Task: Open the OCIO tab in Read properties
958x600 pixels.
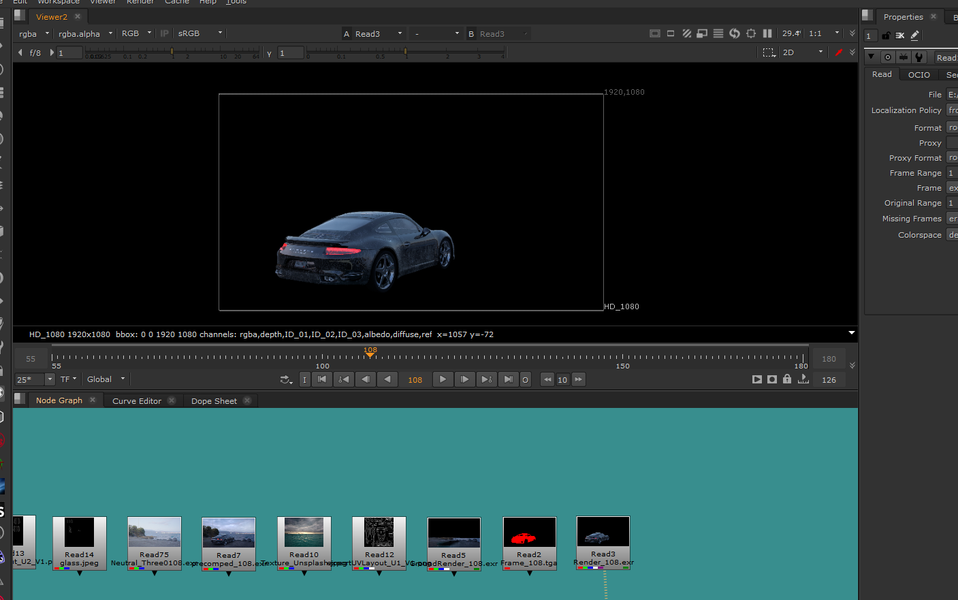Action: click(918, 75)
